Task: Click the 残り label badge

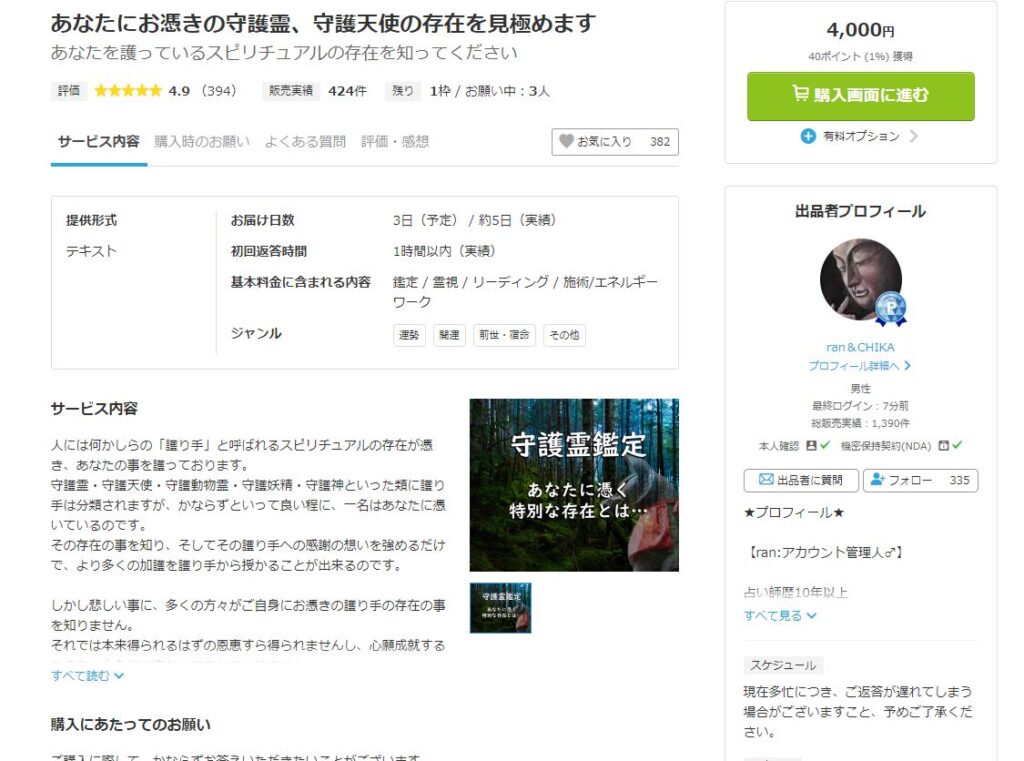Action: [x=402, y=91]
